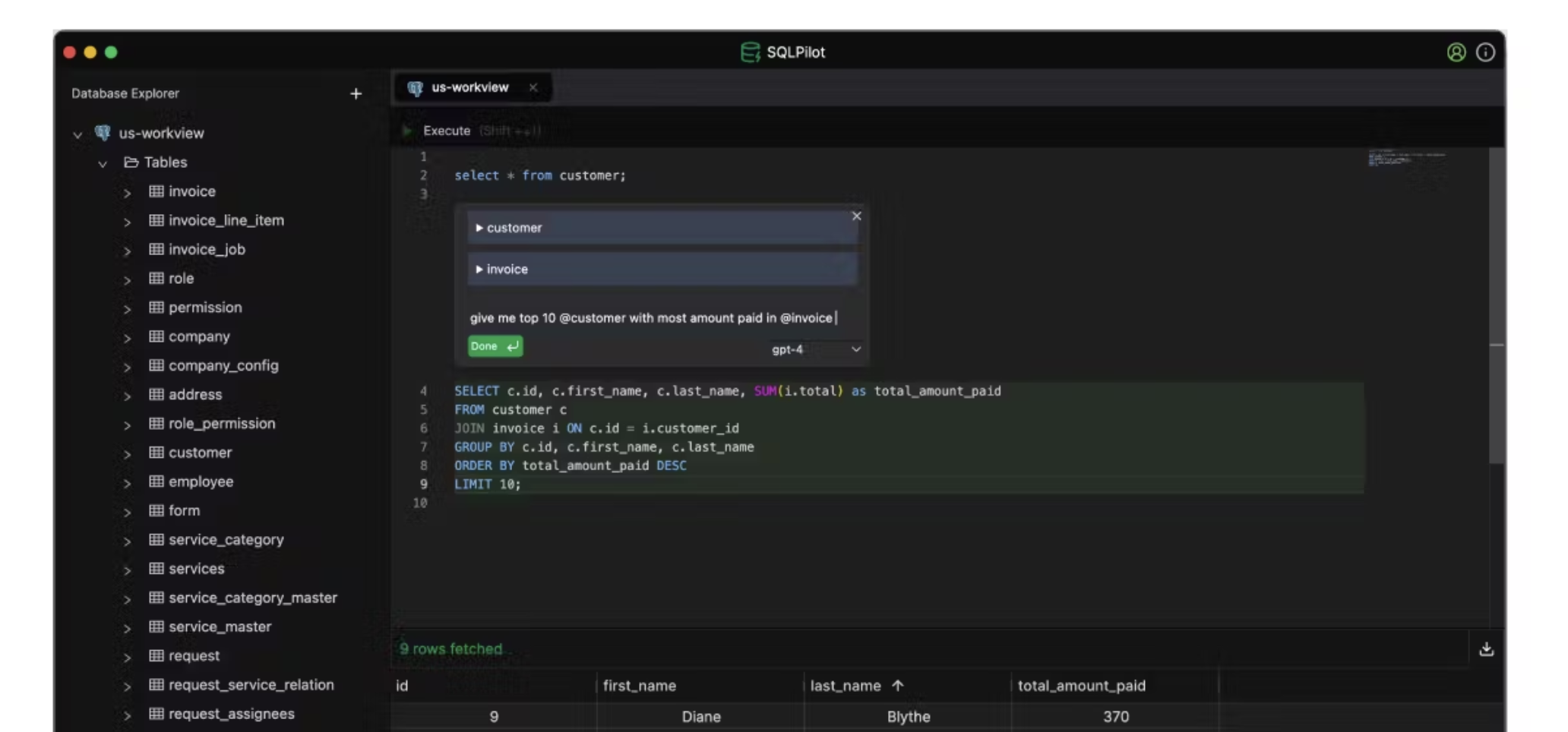1568x732 pixels.
Task: Click the services table grid icon
Action: tap(156, 569)
